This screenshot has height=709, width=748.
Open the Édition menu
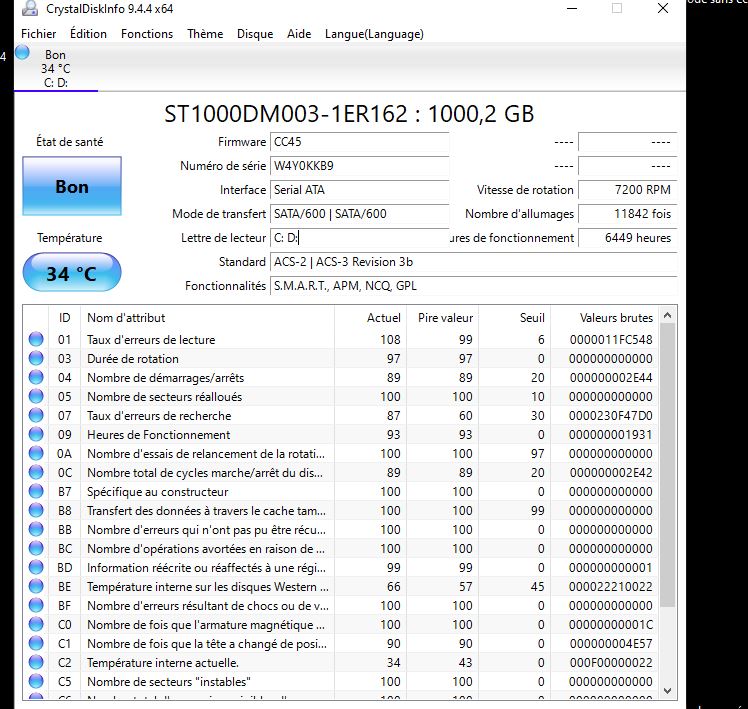coord(88,34)
